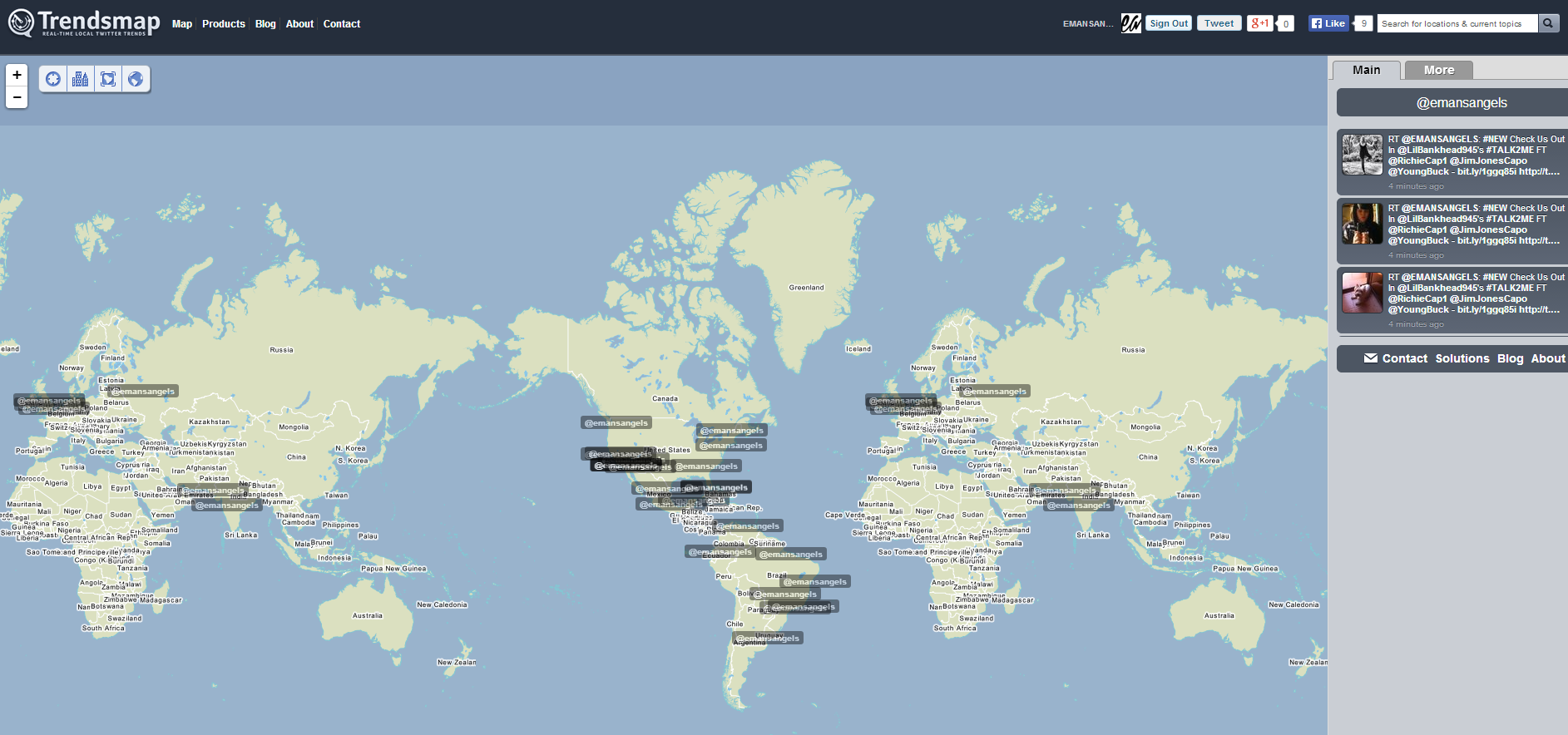Submit search with magnifier icon

pyautogui.click(x=1548, y=23)
